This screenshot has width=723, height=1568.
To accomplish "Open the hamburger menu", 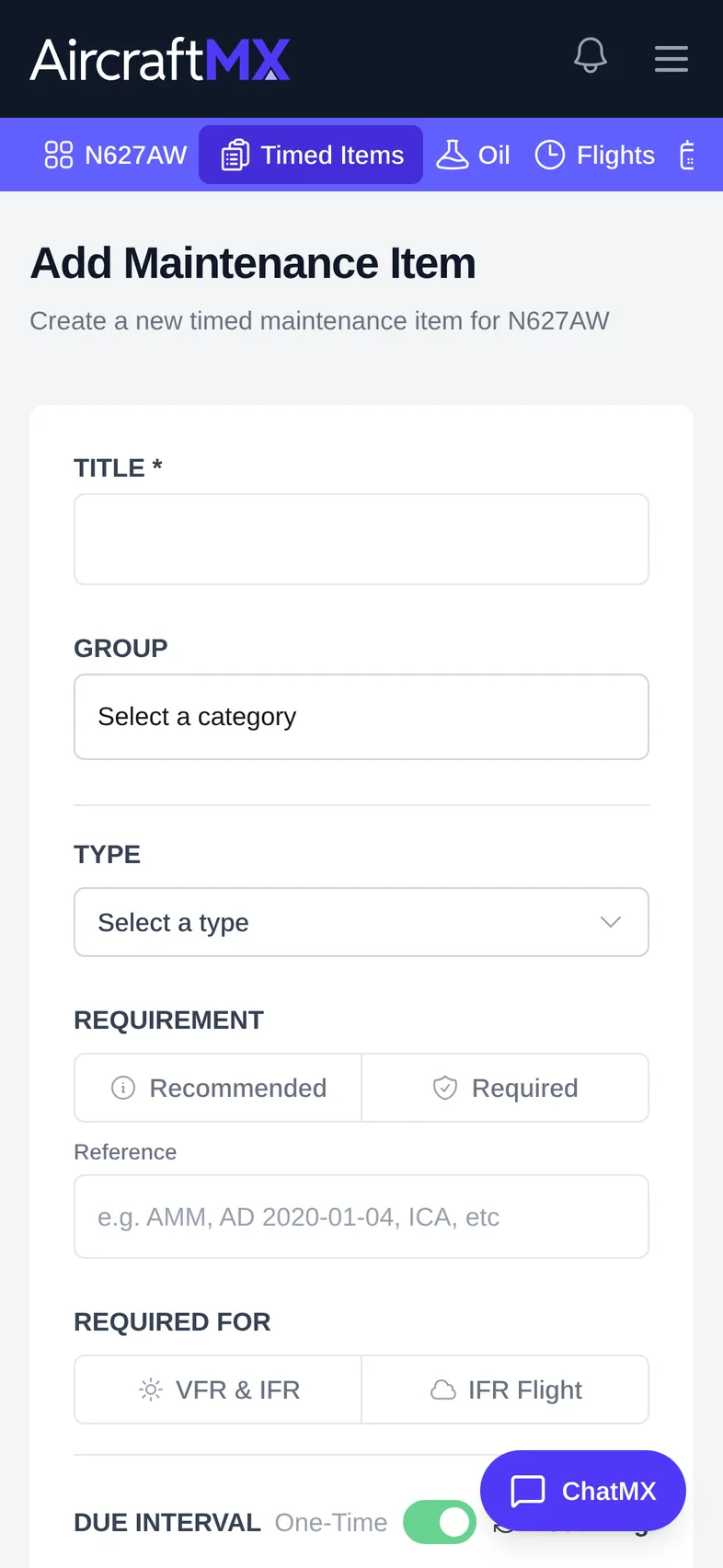I will tap(671, 59).
